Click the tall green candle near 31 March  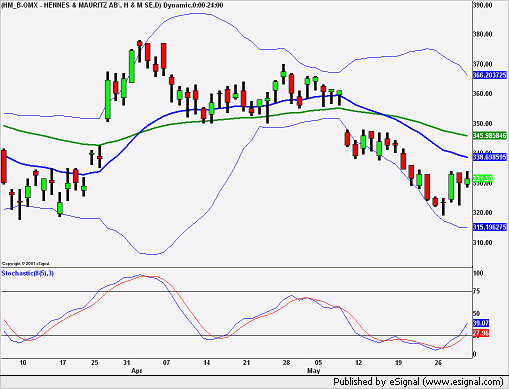[132, 66]
